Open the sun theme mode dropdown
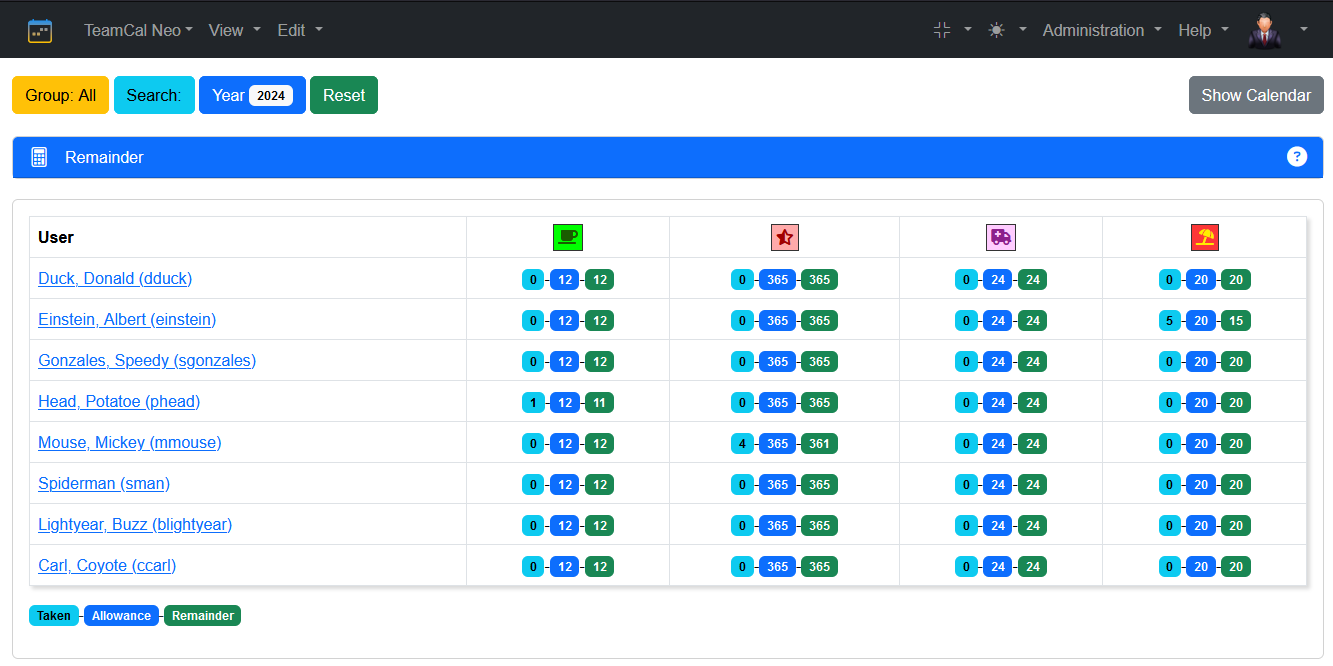 point(1007,30)
